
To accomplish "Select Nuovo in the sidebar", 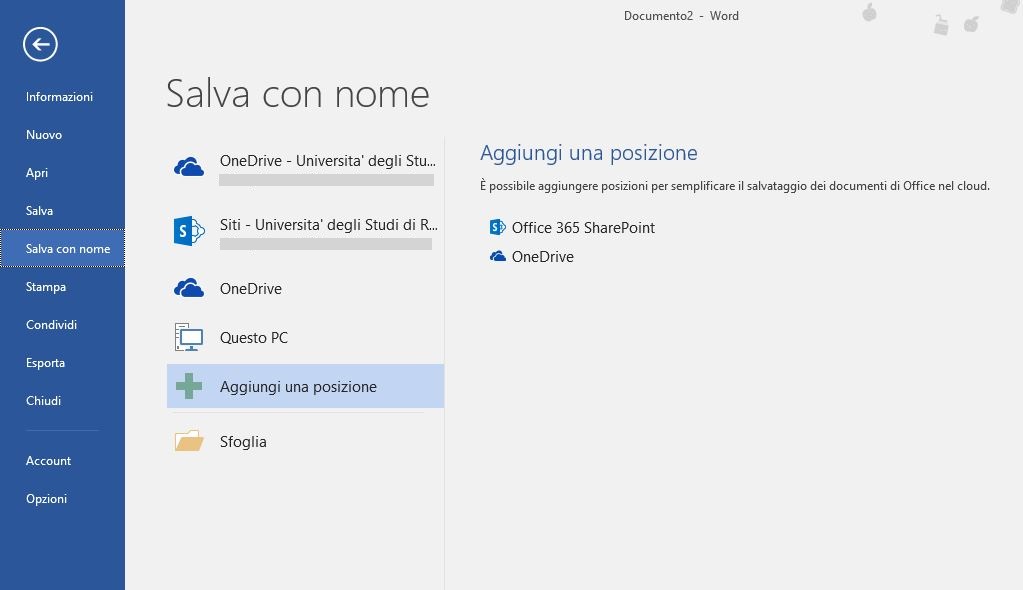I will (44, 134).
